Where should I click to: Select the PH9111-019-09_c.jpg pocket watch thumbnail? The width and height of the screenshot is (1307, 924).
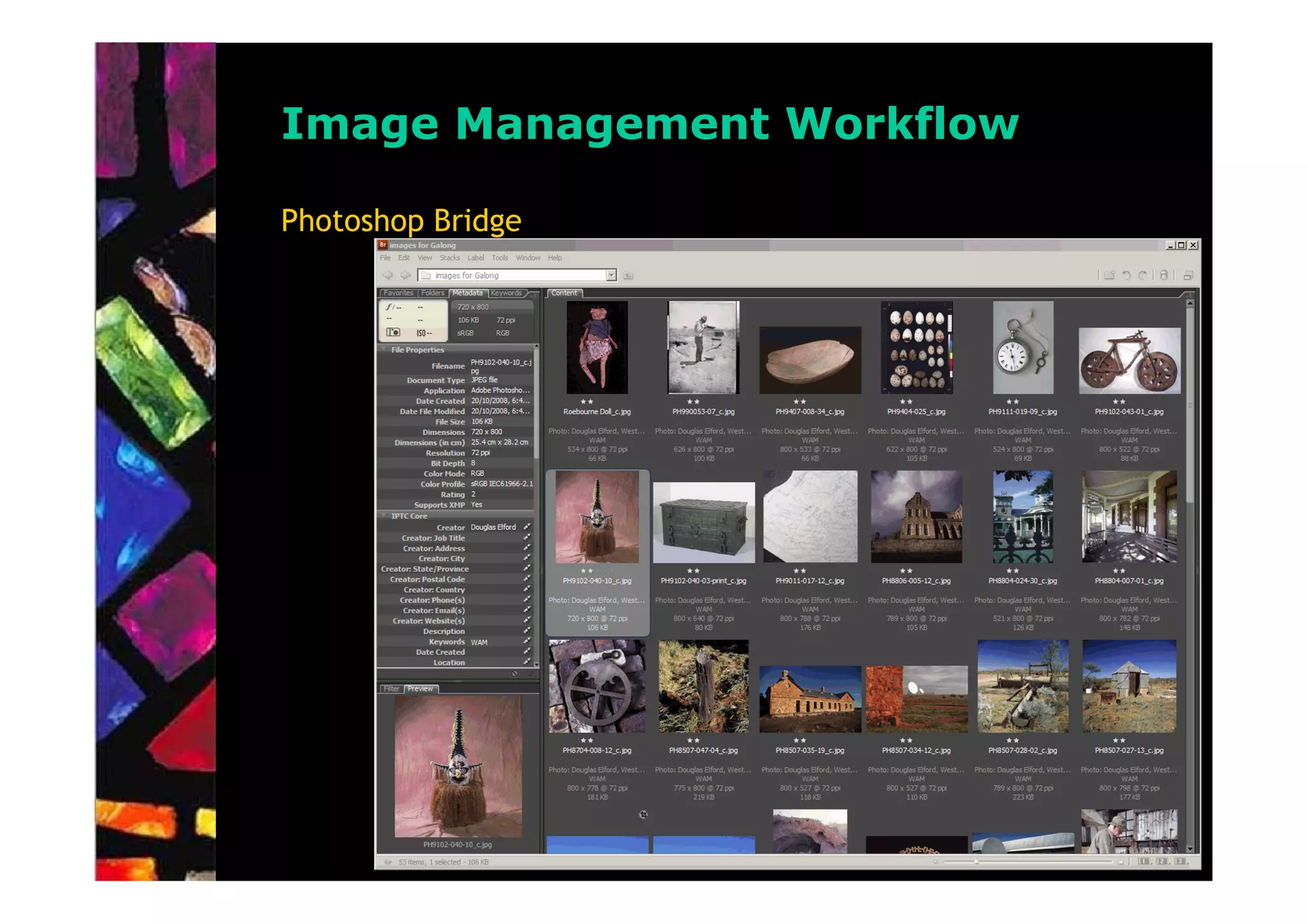1023,348
